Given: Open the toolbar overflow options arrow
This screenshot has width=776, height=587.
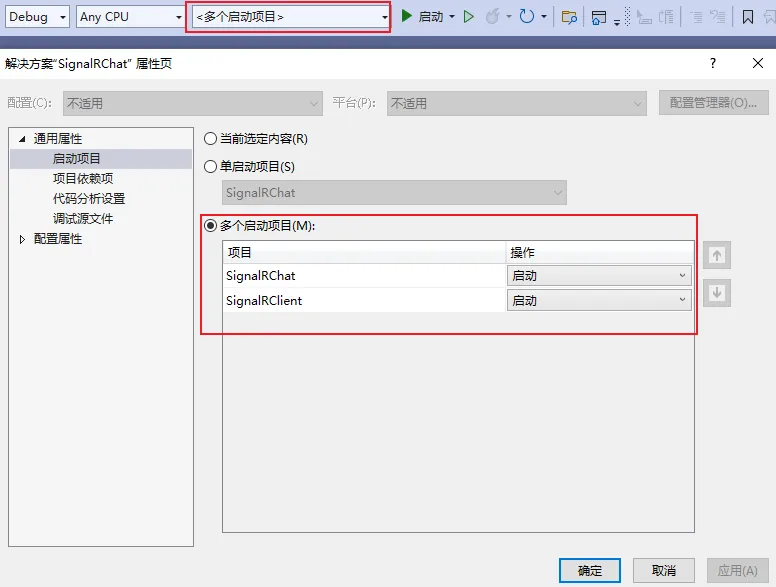Looking at the screenshot, I should click(617, 22).
